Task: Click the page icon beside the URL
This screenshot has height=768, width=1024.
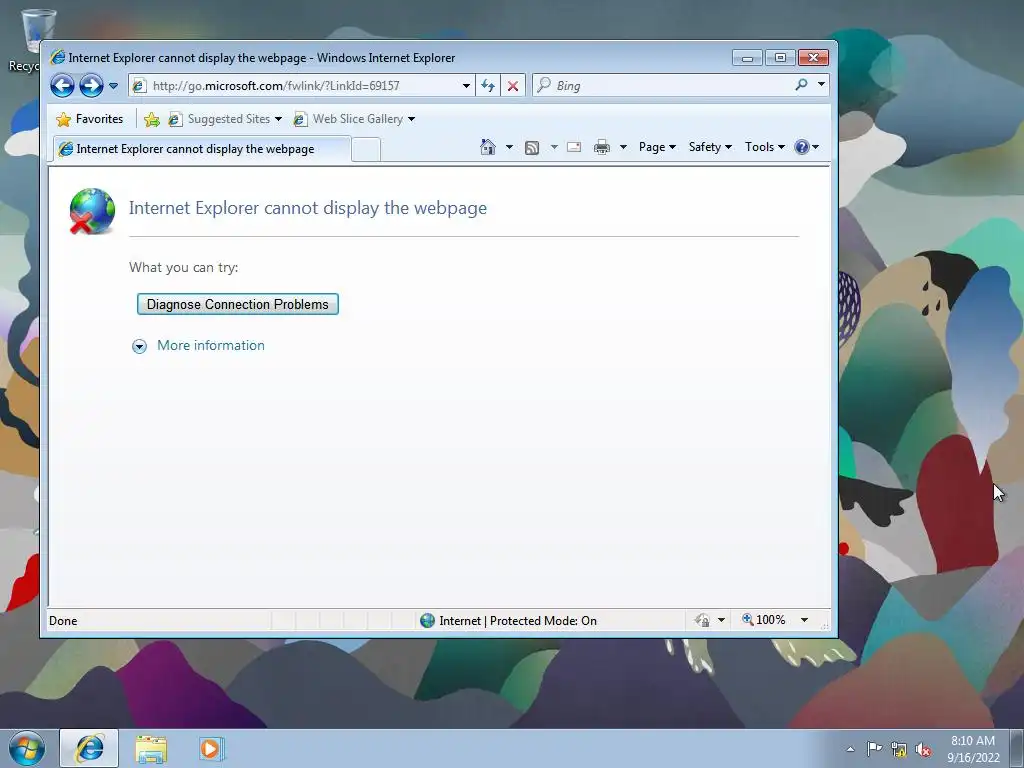Action: tap(138, 86)
